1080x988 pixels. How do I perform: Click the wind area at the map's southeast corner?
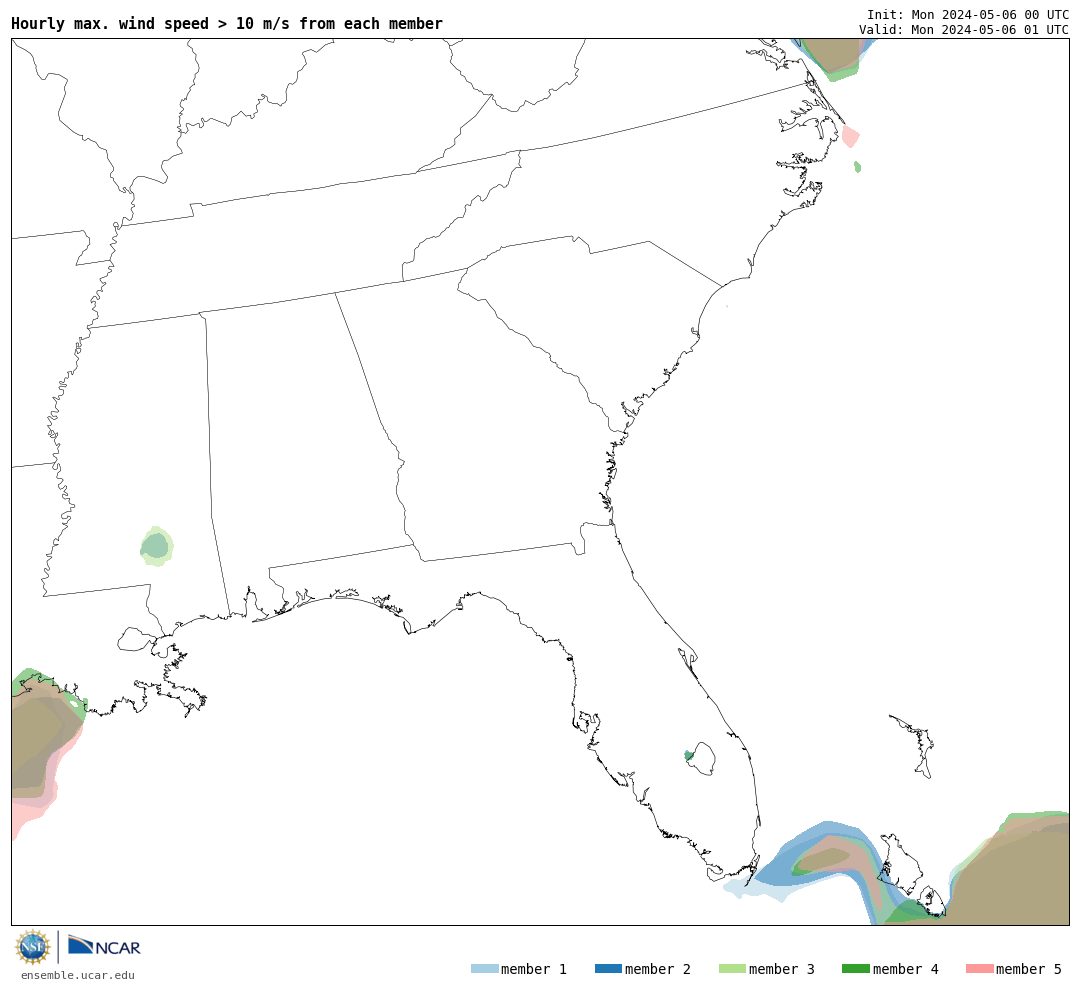(x=1012, y=872)
